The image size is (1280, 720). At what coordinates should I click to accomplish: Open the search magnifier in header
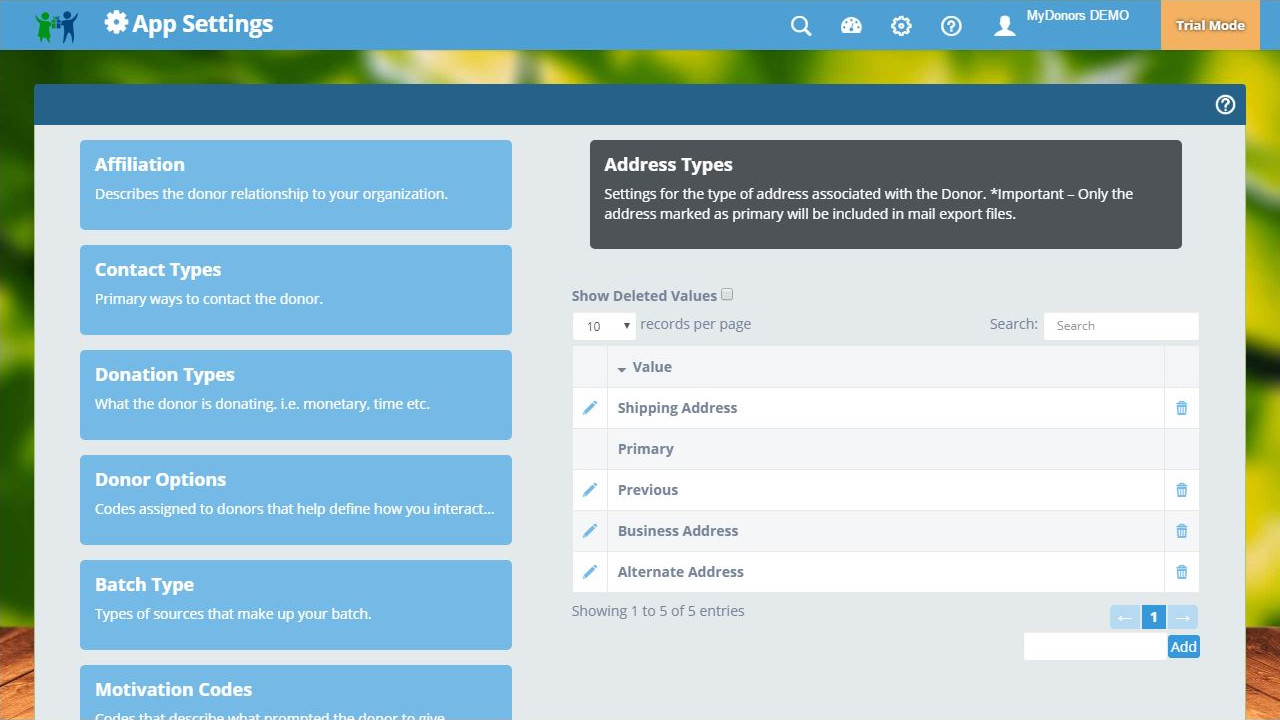[801, 26]
